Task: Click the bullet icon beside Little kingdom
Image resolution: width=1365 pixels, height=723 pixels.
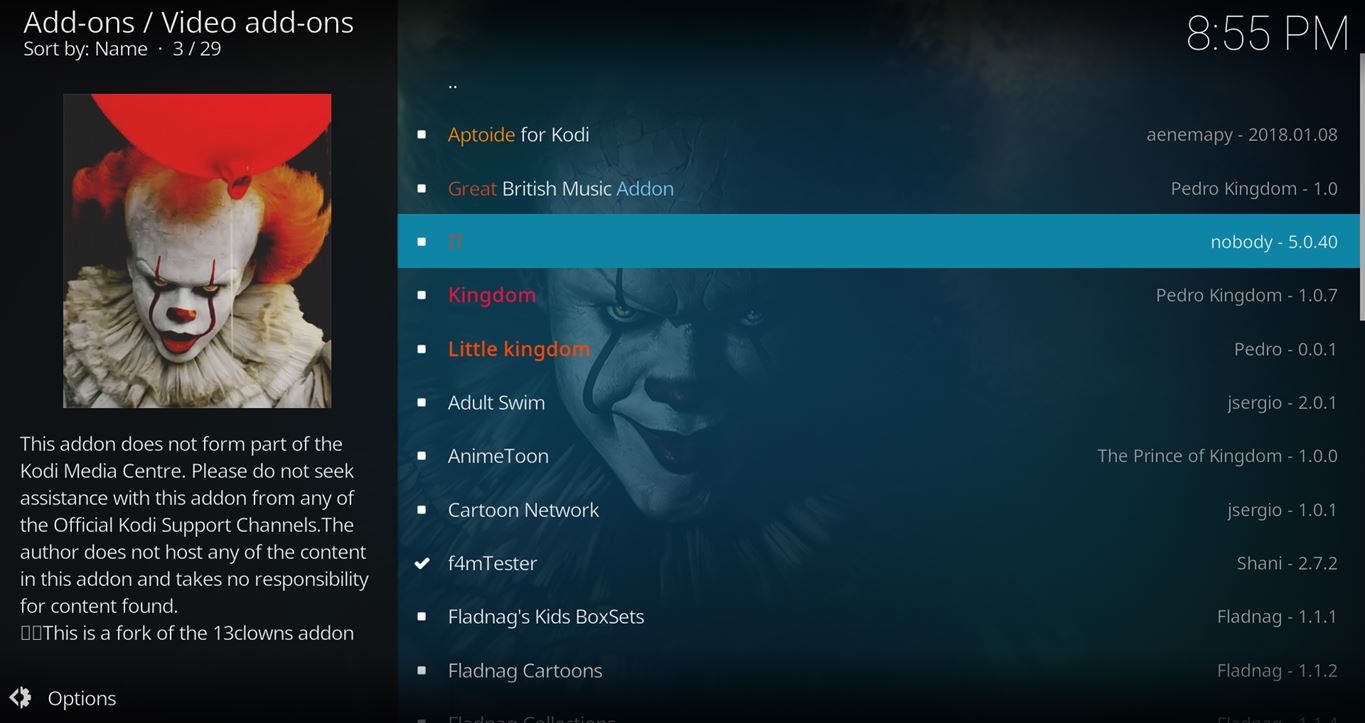Action: tap(422, 349)
